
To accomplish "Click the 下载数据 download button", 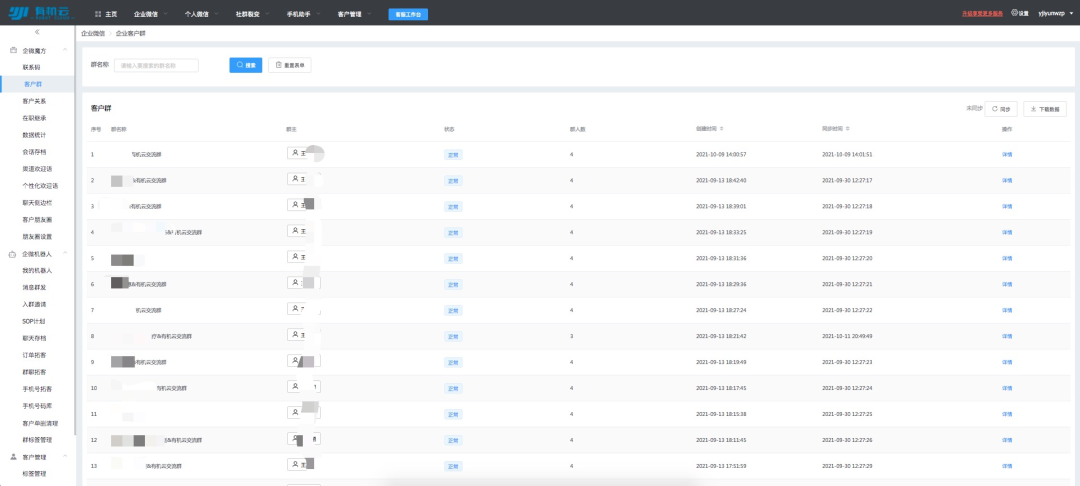I will point(1045,108).
